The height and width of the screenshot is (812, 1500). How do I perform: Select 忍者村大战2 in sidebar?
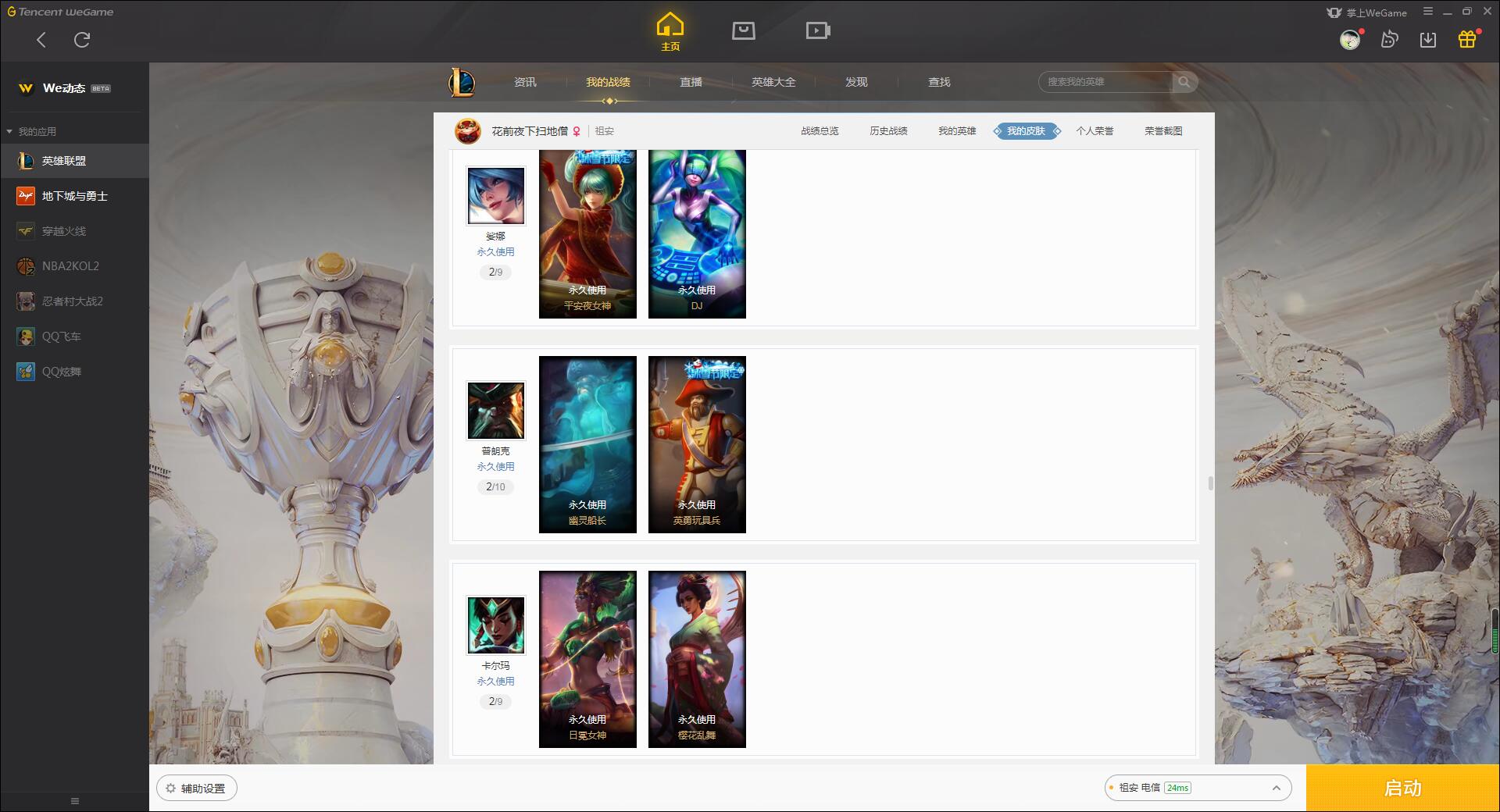[x=74, y=301]
